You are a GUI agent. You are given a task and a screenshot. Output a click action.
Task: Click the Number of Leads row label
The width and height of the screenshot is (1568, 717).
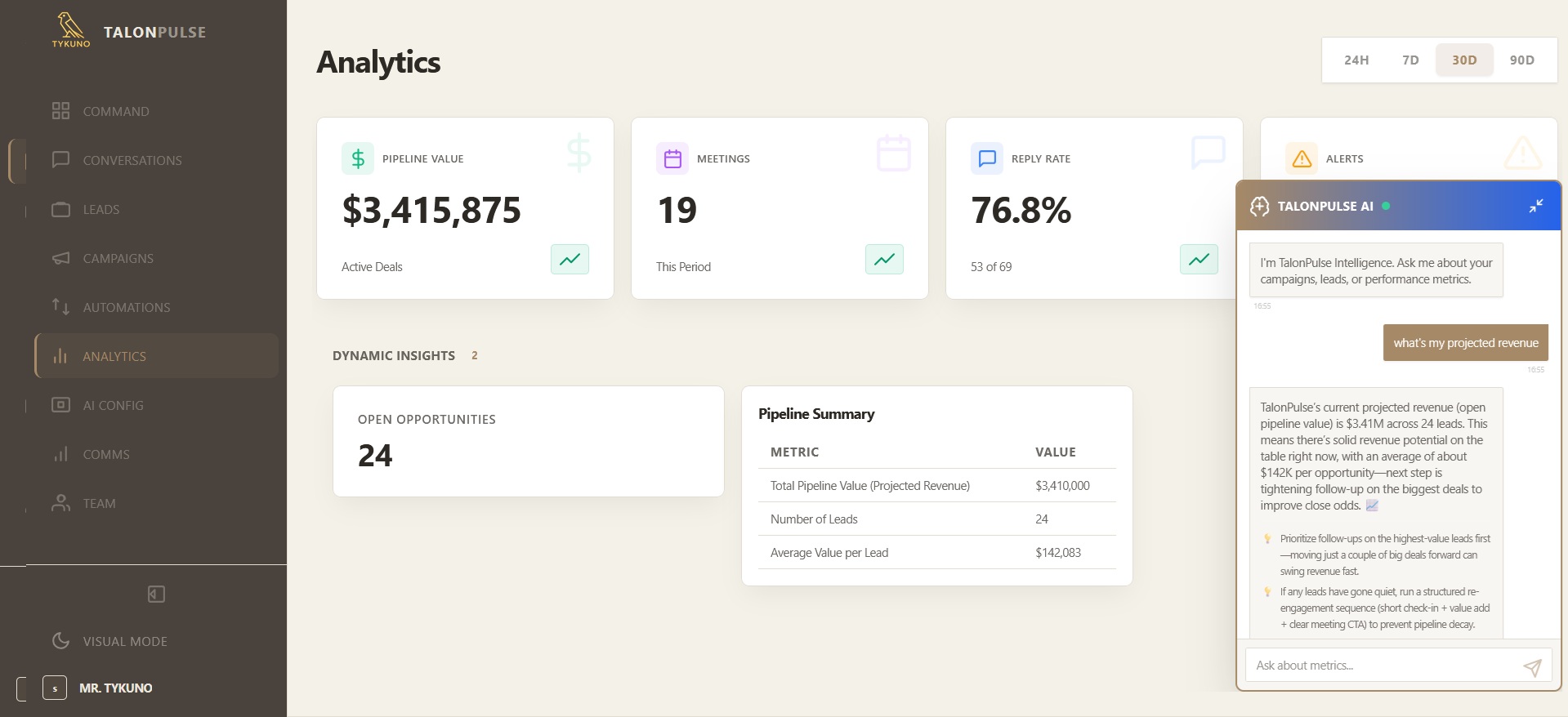click(814, 519)
